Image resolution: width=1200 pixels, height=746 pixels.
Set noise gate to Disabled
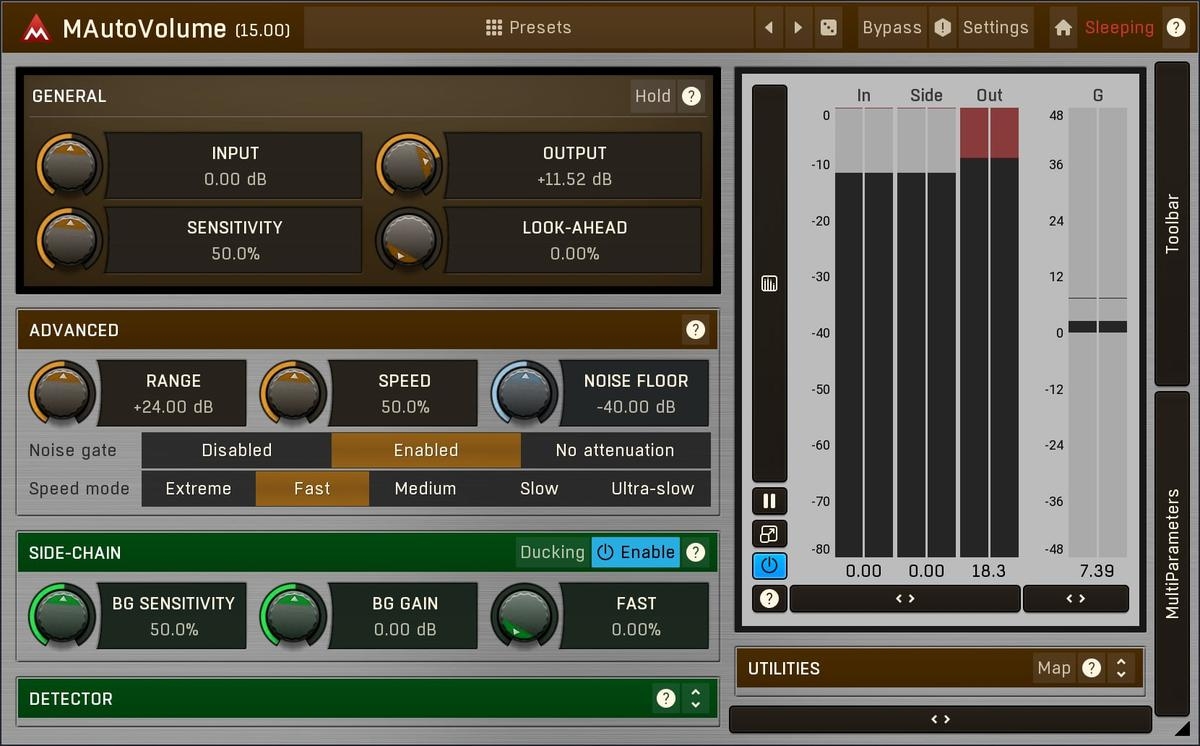point(236,450)
